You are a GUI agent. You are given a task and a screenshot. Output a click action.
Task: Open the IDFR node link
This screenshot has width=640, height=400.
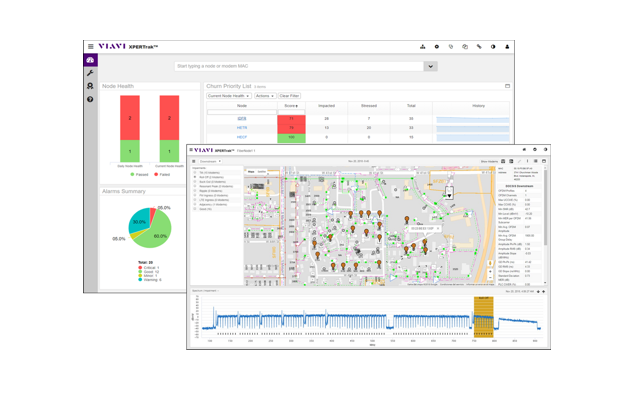pos(242,118)
